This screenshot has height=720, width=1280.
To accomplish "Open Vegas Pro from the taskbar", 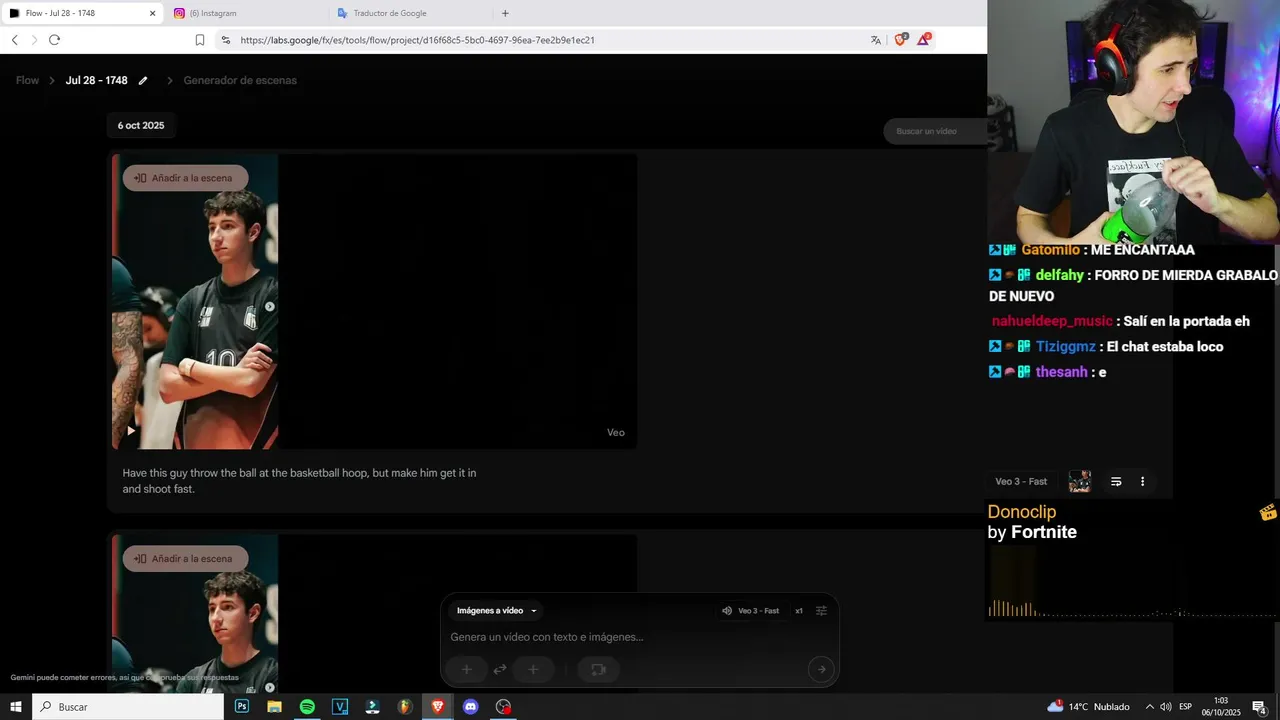I will coord(340,707).
